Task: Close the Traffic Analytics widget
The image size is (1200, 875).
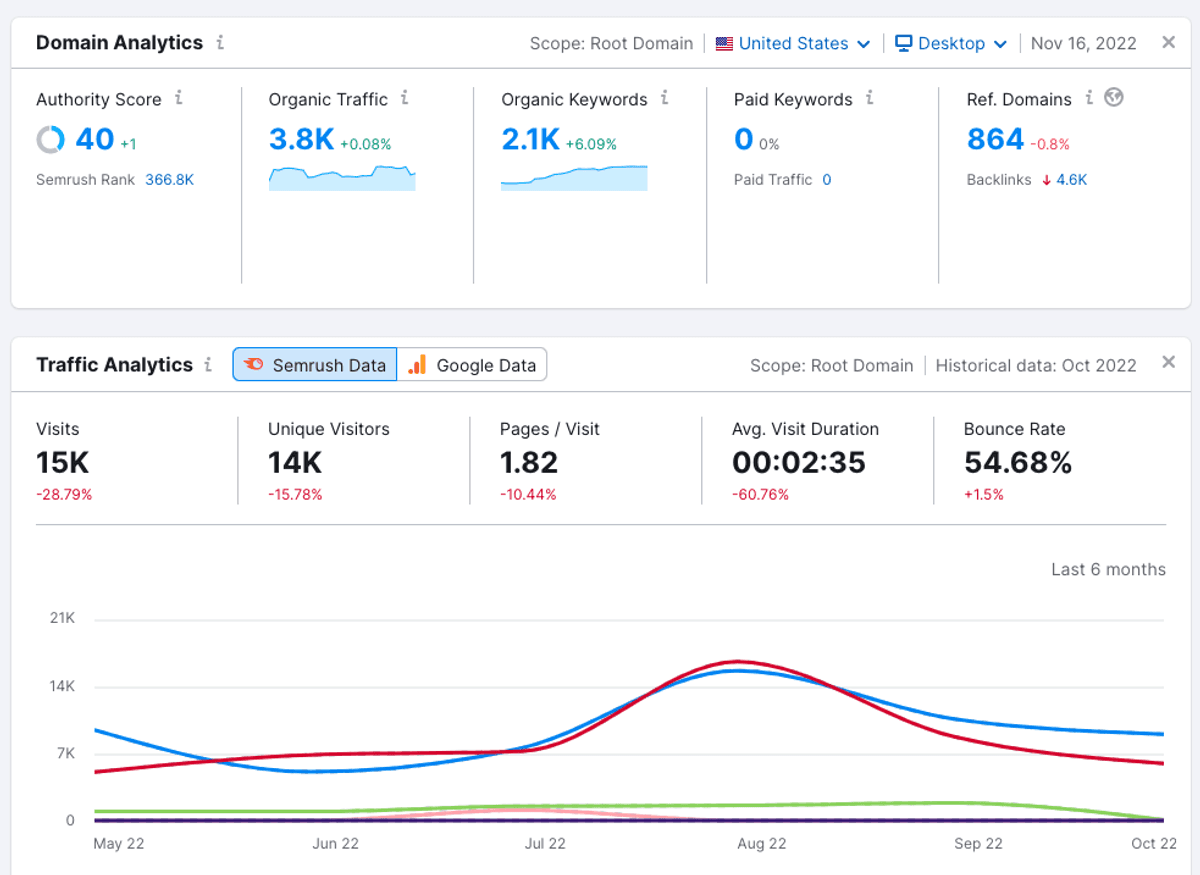Action: click(x=1168, y=362)
